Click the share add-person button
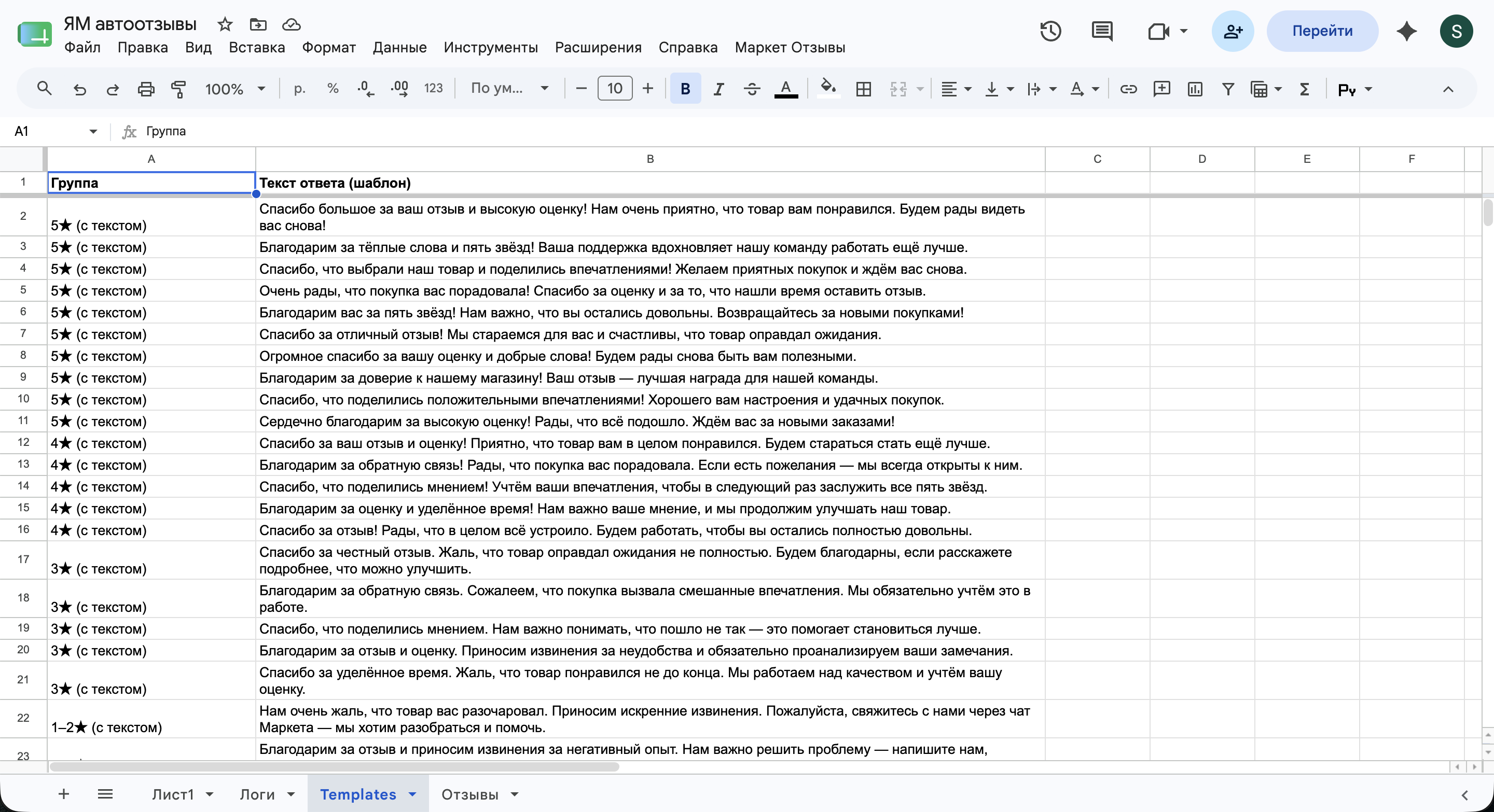The image size is (1494, 812). (x=1233, y=31)
